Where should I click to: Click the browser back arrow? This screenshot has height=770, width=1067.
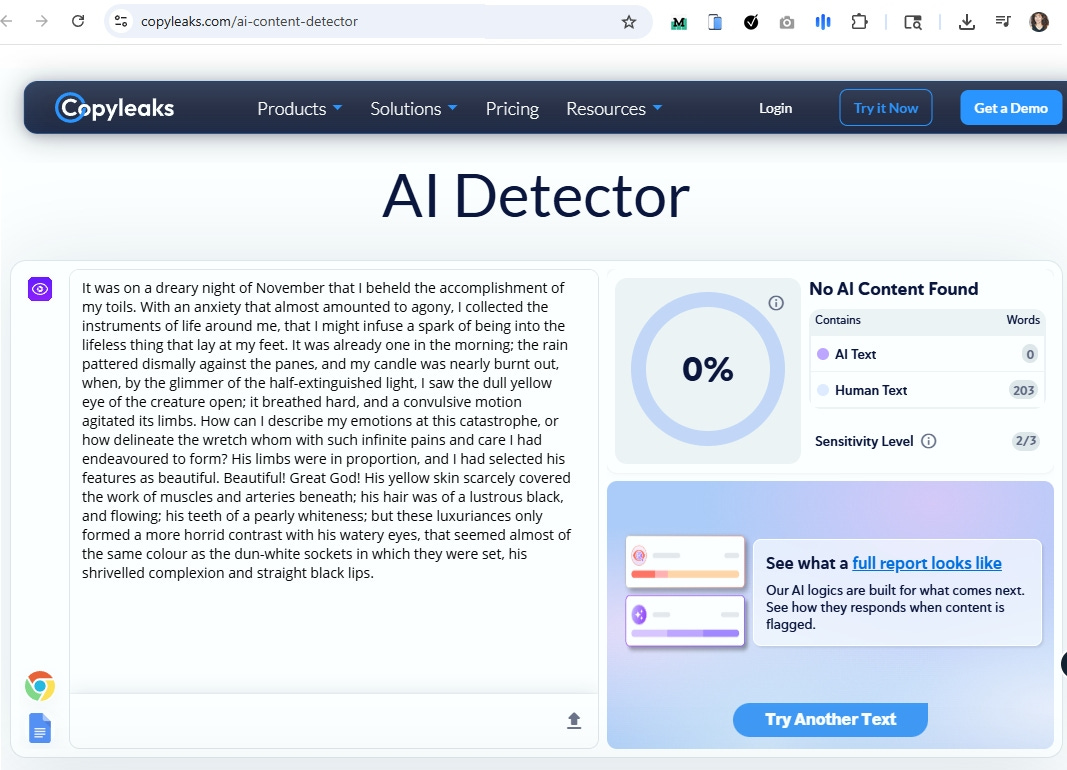point(7,21)
